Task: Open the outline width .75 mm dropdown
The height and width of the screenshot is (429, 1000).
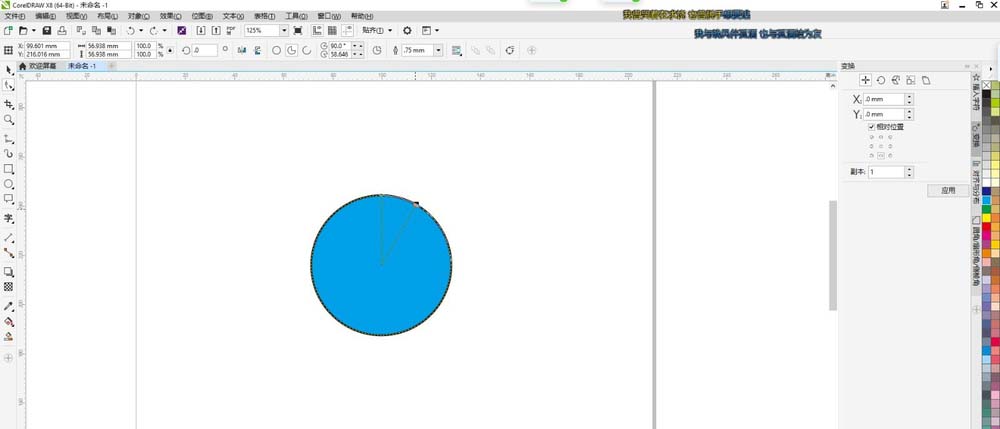Action: pos(438,50)
